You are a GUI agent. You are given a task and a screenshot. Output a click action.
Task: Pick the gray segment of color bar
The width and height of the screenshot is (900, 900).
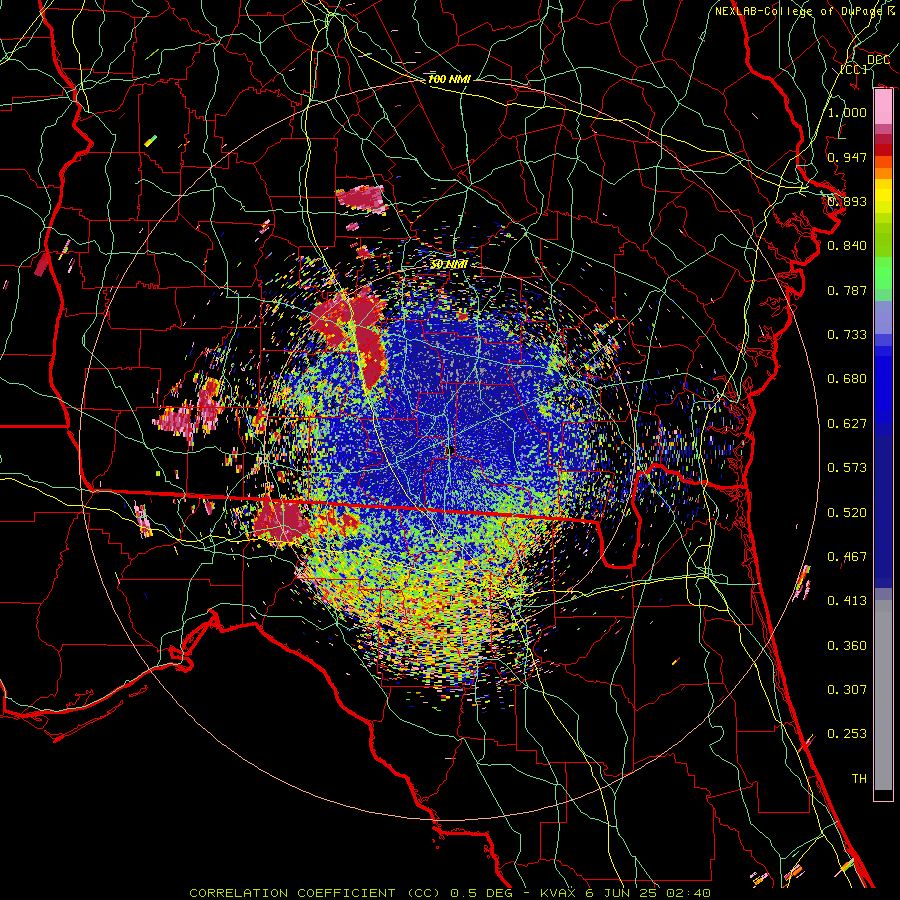883,695
